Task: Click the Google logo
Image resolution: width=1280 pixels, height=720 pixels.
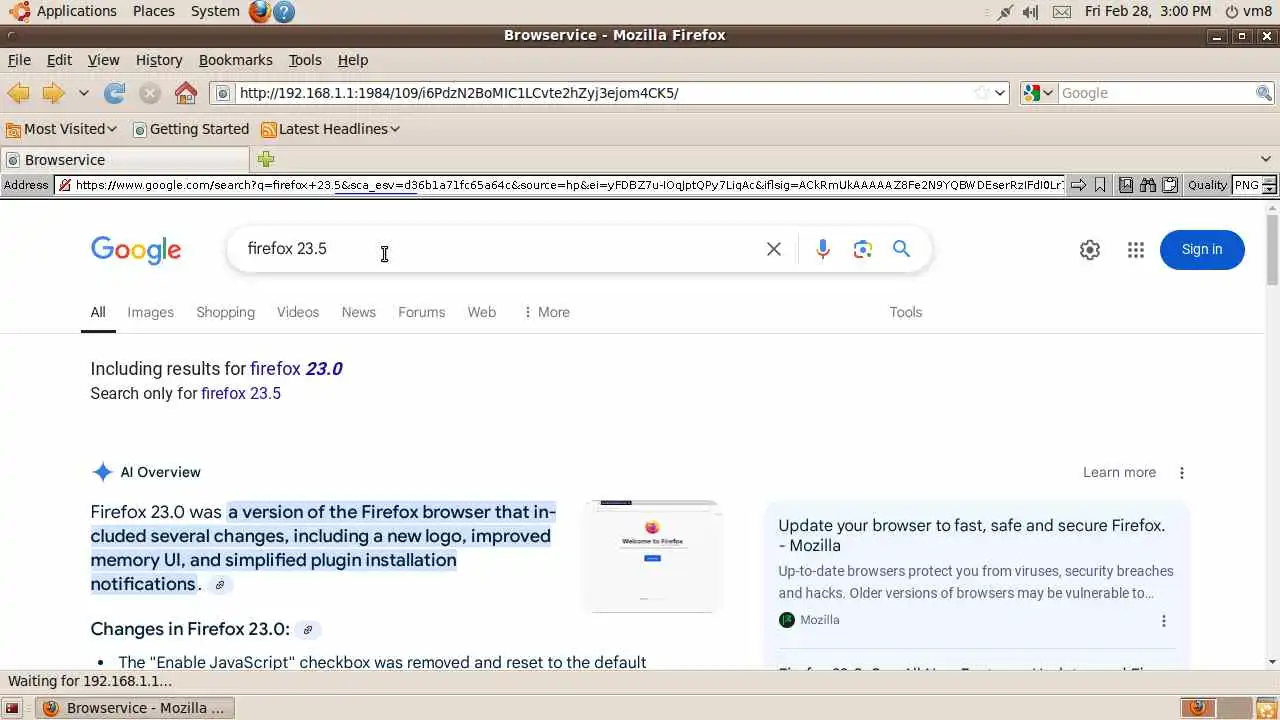Action: point(136,250)
